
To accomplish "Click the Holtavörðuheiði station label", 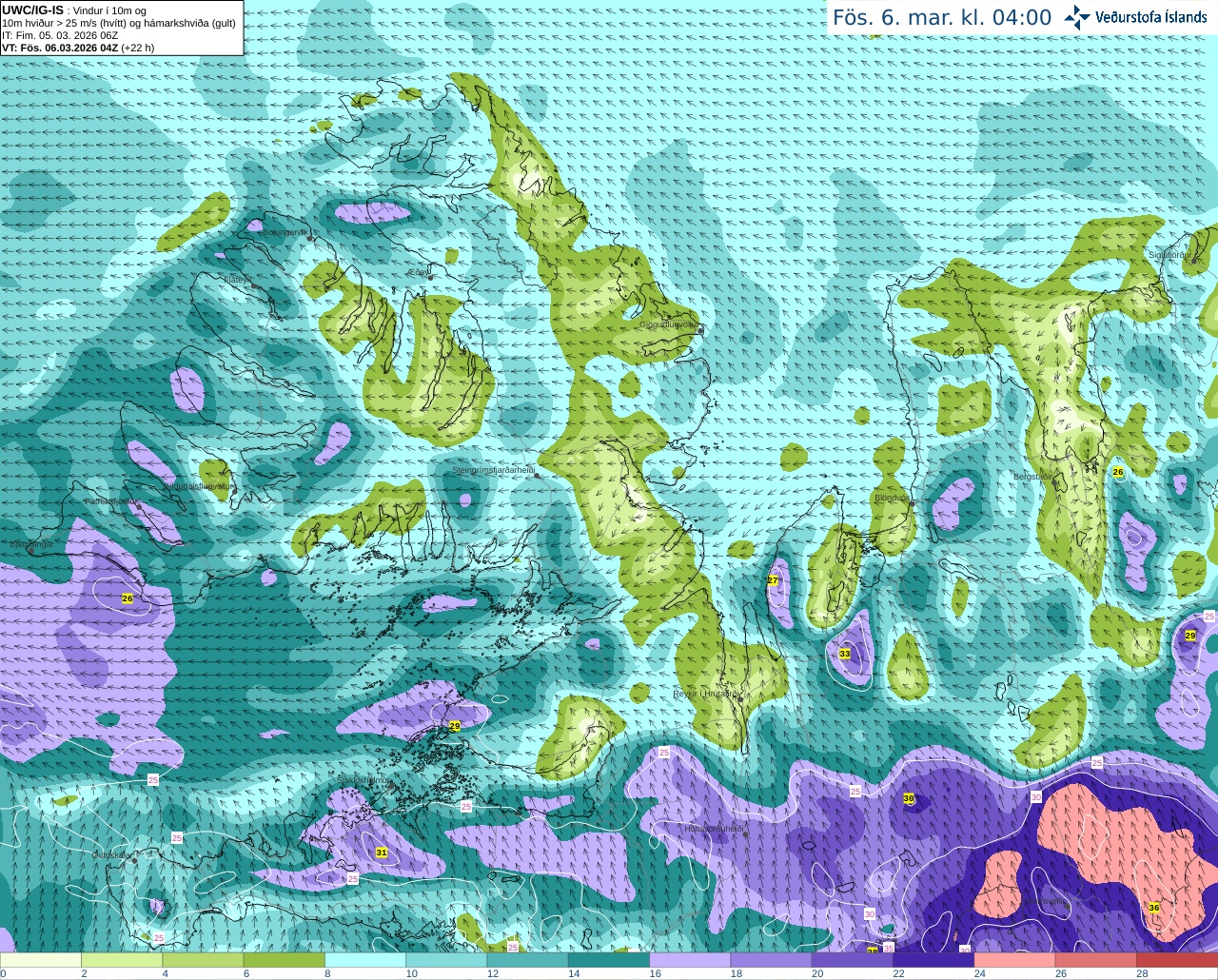I will pyautogui.click(x=714, y=829).
